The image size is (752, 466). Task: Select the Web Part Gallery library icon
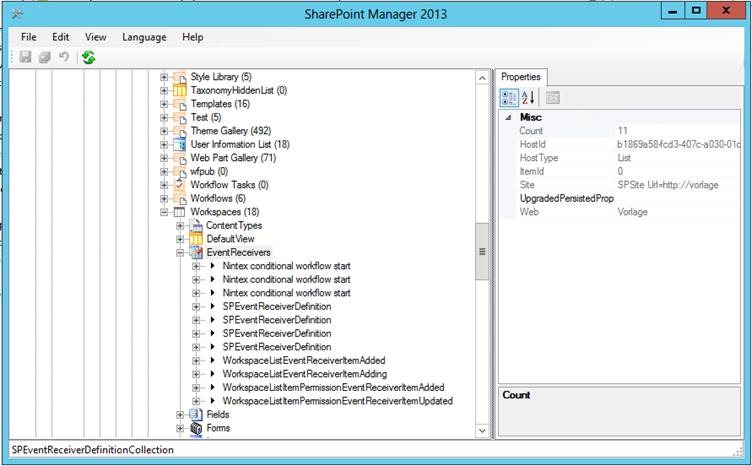pos(180,158)
